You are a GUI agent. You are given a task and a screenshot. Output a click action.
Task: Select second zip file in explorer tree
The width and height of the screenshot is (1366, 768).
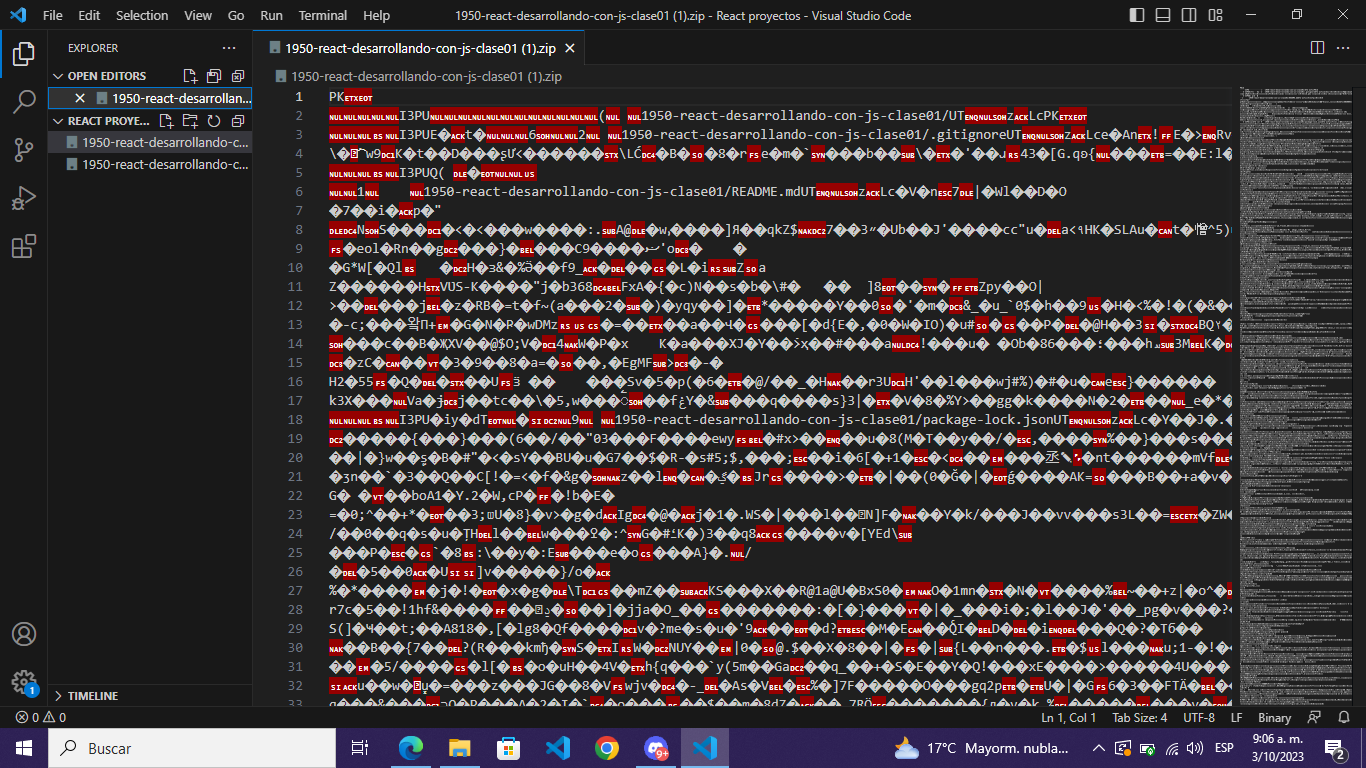point(150,164)
